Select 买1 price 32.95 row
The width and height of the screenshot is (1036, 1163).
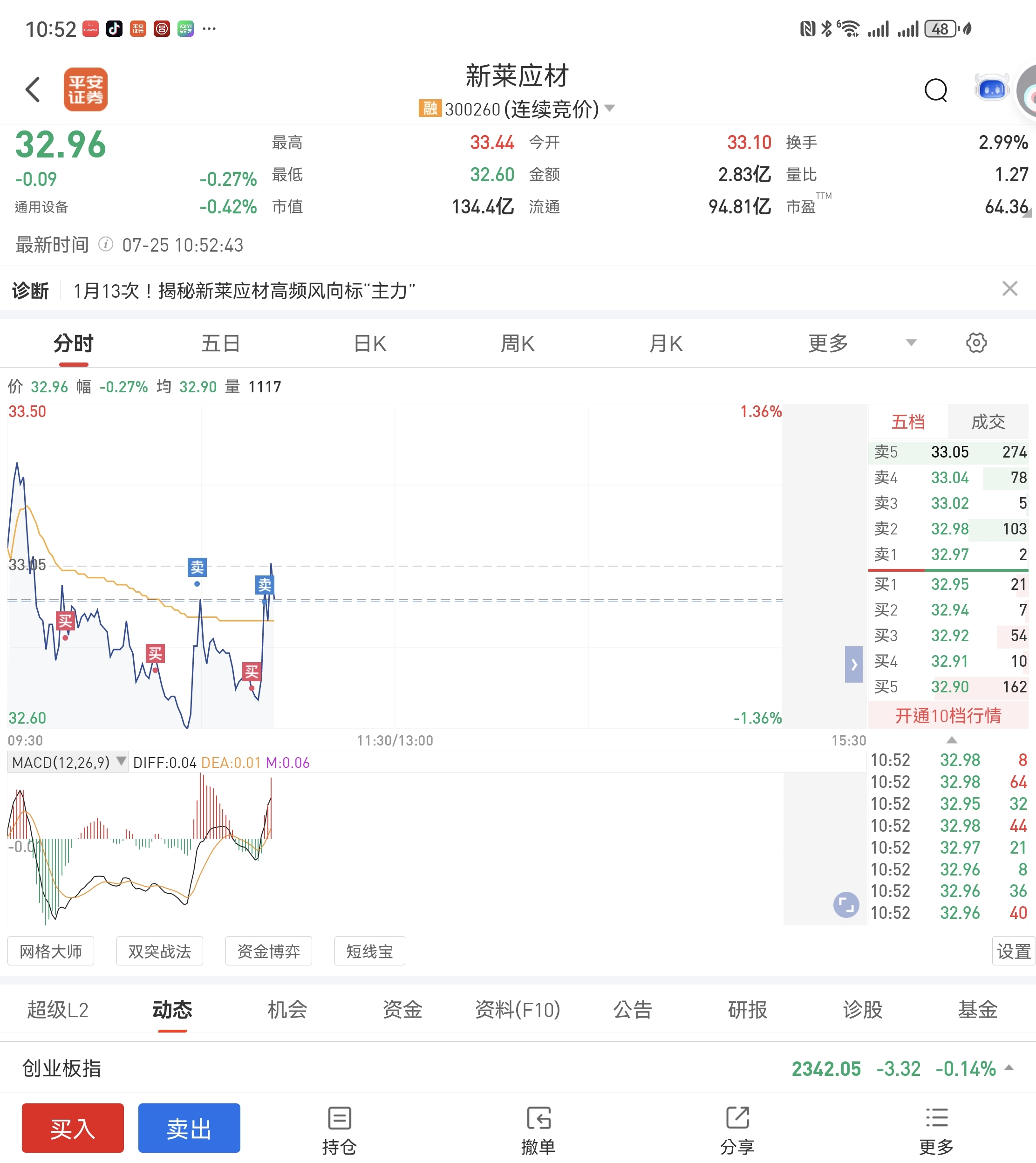pyautogui.click(x=948, y=584)
